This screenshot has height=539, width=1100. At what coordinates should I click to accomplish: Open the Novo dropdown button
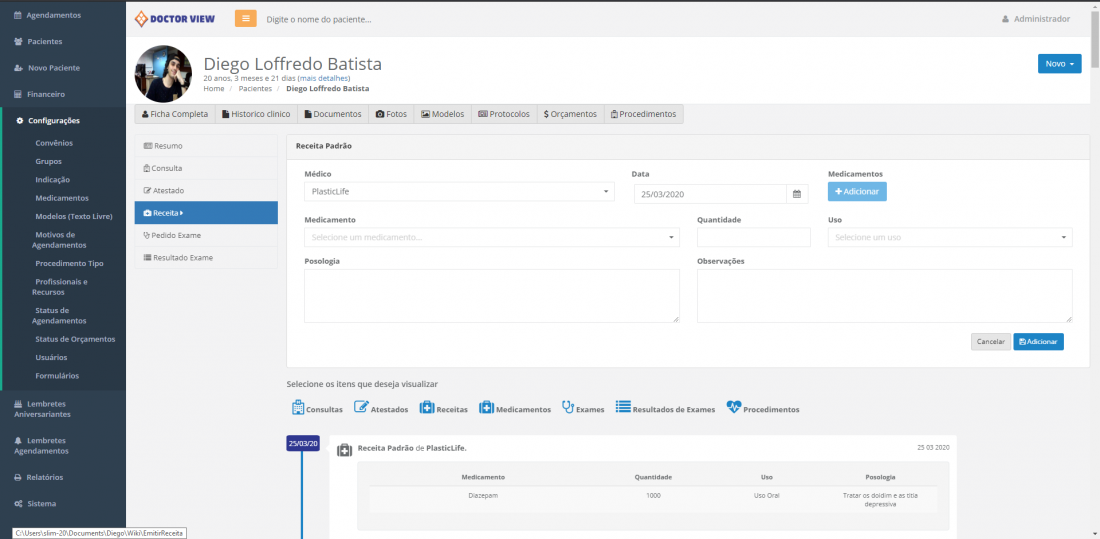(x=1059, y=64)
